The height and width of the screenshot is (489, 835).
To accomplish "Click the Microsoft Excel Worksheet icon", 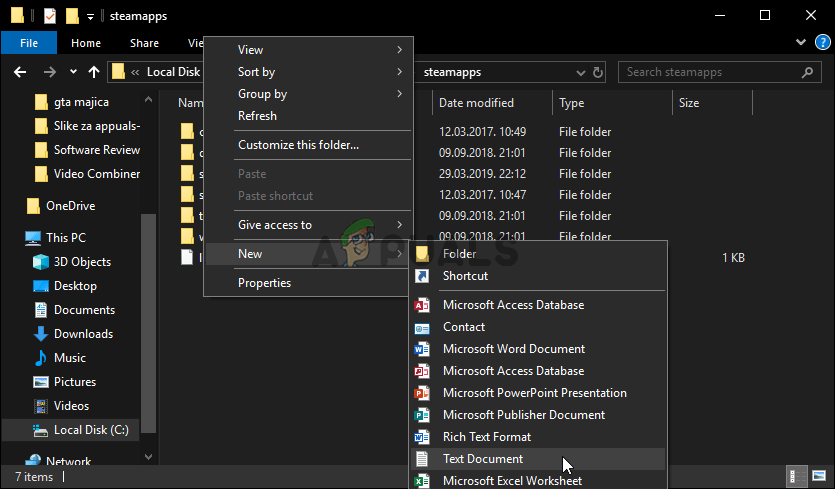I will pyautogui.click(x=422, y=480).
